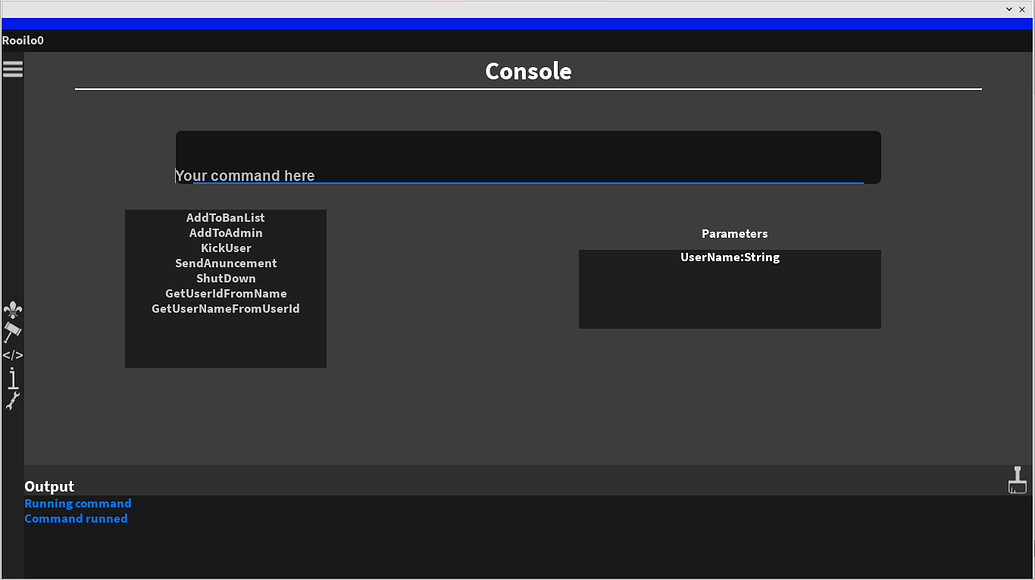This screenshot has height=580, width=1035.
Task: Click the Rooilo0 title bar label
Action: 23,40
